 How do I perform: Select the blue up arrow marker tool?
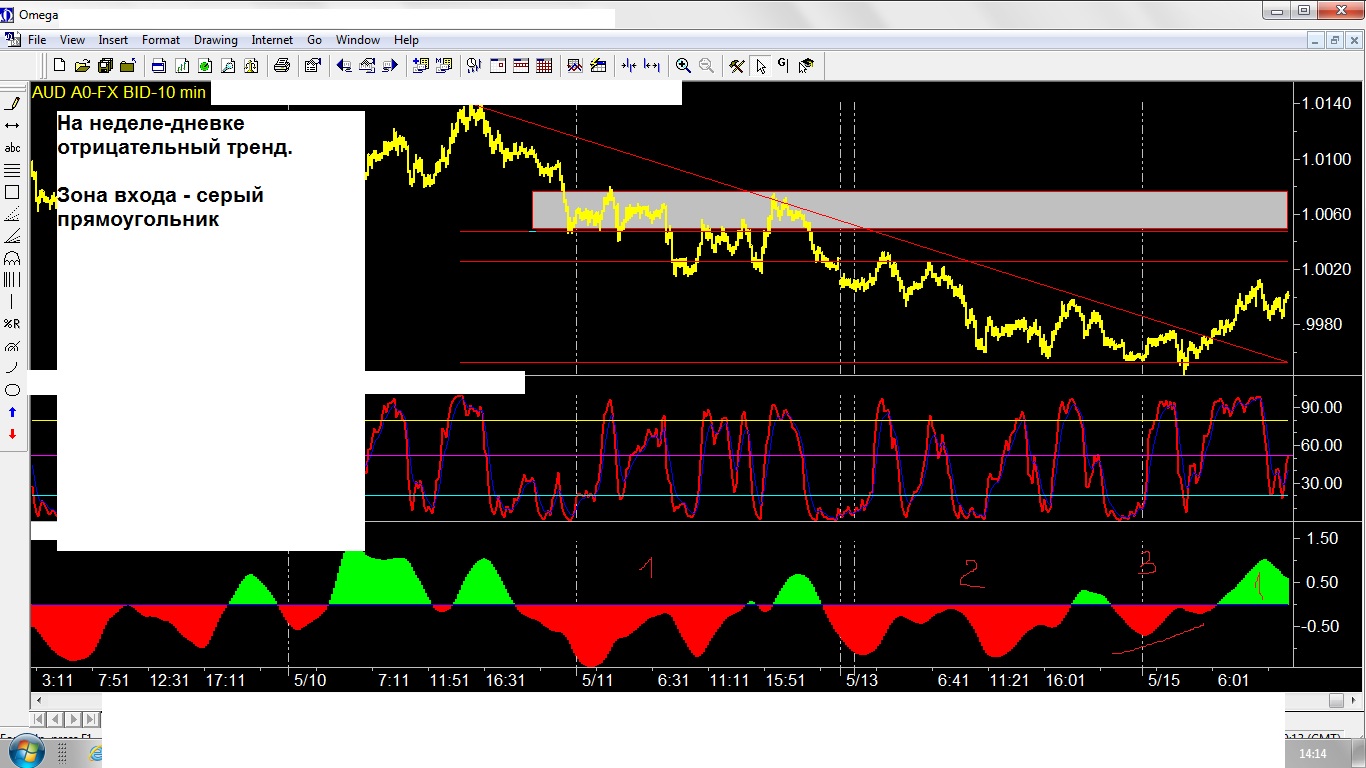pyautogui.click(x=13, y=412)
